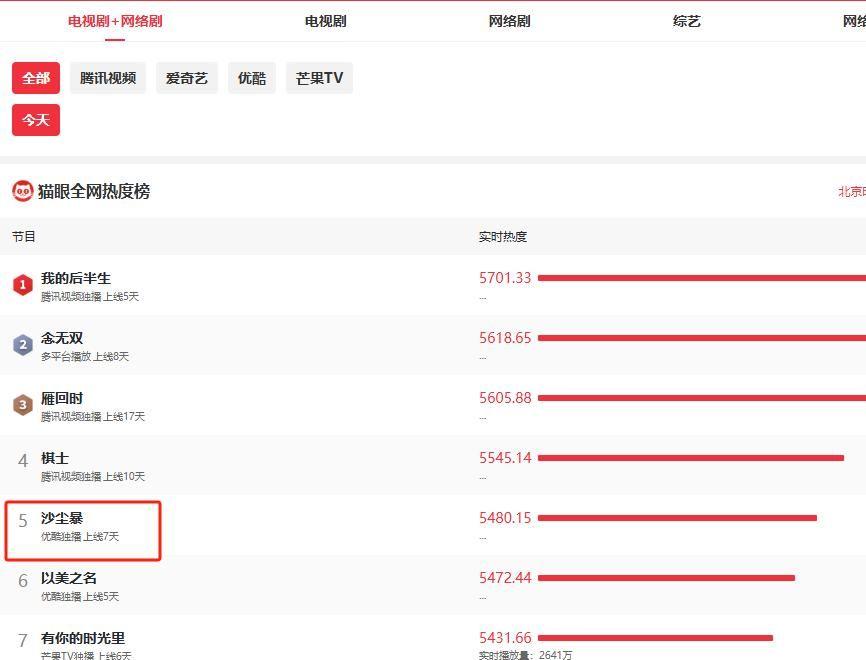Screen dimensions: 866x660
Task: Open 以美之名 show entry
Action: coord(69,578)
